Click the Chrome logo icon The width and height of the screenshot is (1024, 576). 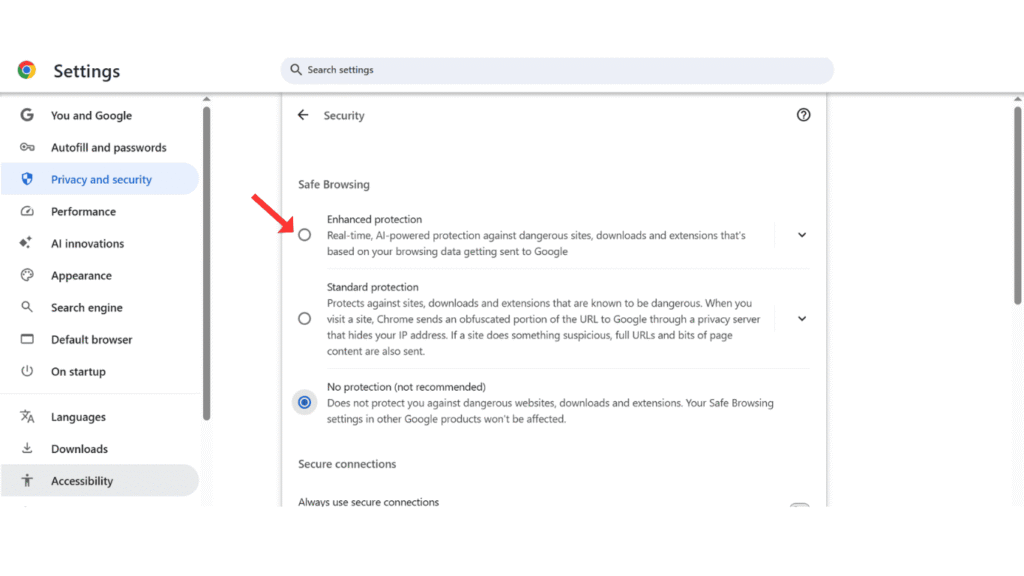(28, 70)
